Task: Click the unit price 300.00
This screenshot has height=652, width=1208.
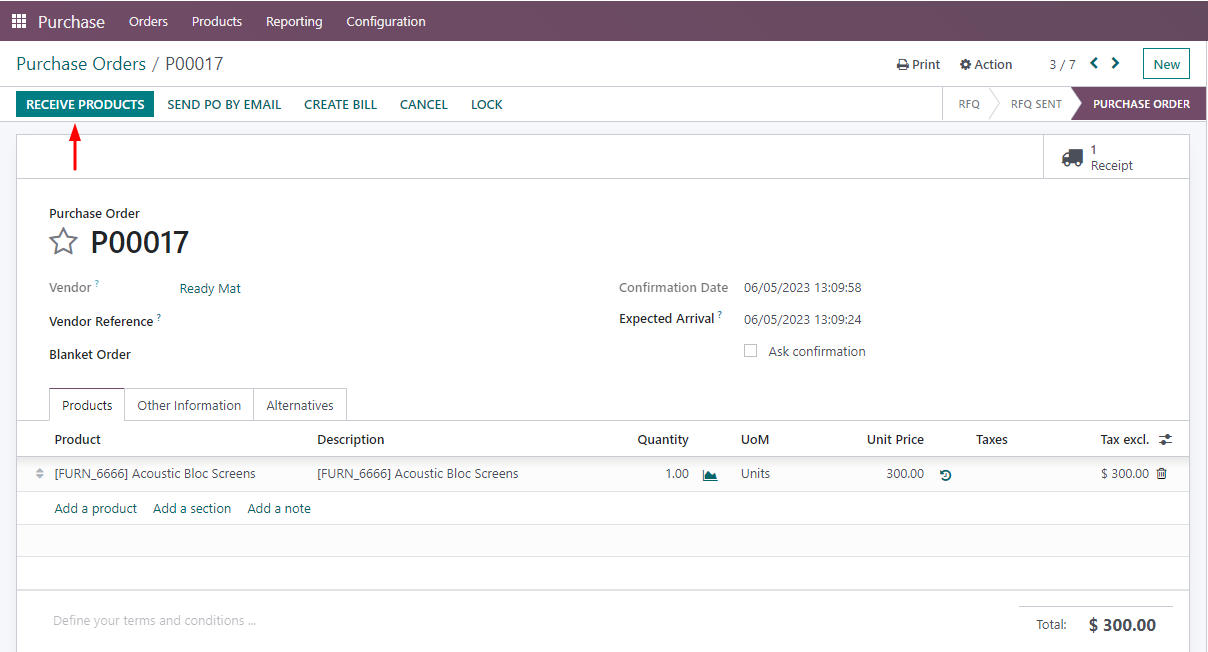Action: tap(905, 474)
